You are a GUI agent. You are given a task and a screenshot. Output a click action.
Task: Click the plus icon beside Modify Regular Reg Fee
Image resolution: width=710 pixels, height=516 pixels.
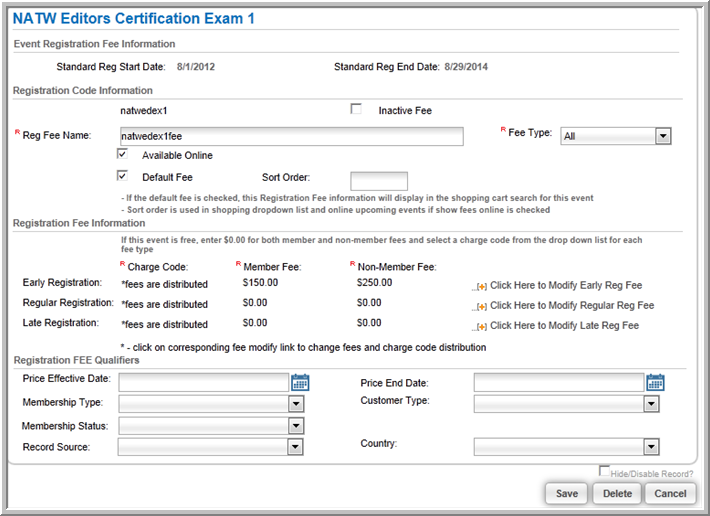point(482,306)
